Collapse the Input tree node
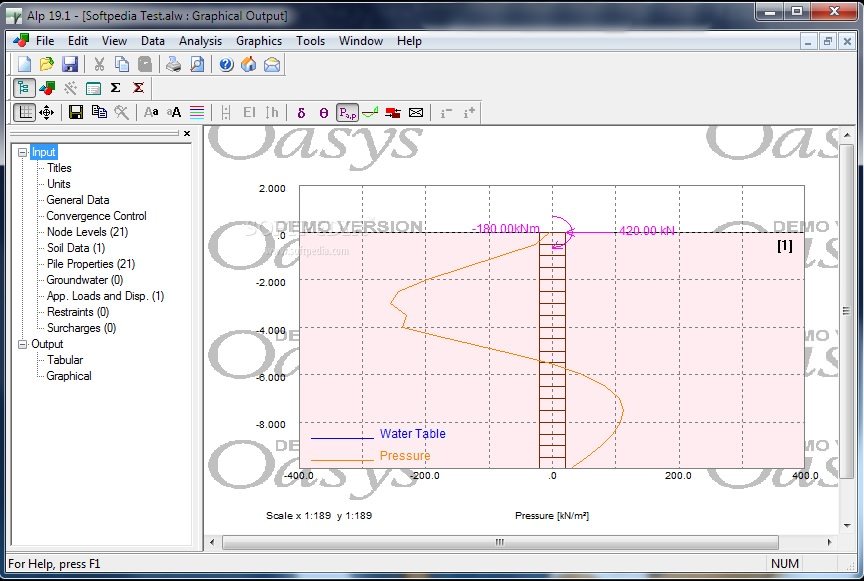The width and height of the screenshot is (864, 581). click(23, 152)
